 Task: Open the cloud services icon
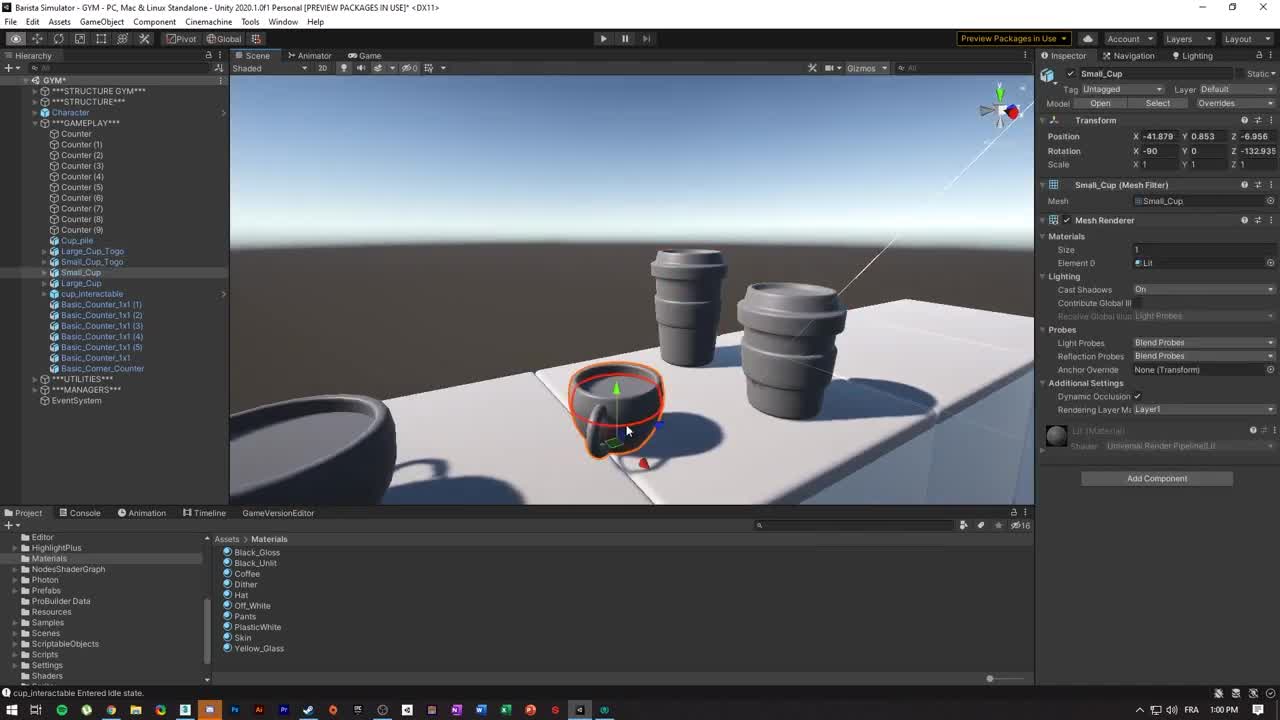tap(1088, 39)
